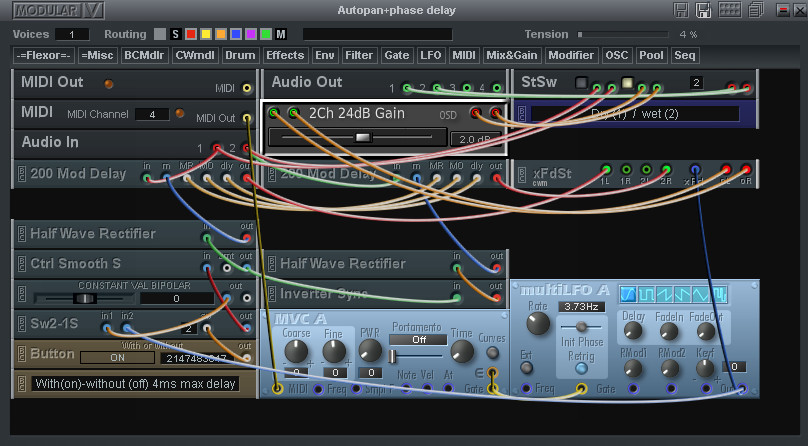Toggle the Ext button on multiLFO A
The image size is (808, 446).
click(x=526, y=367)
